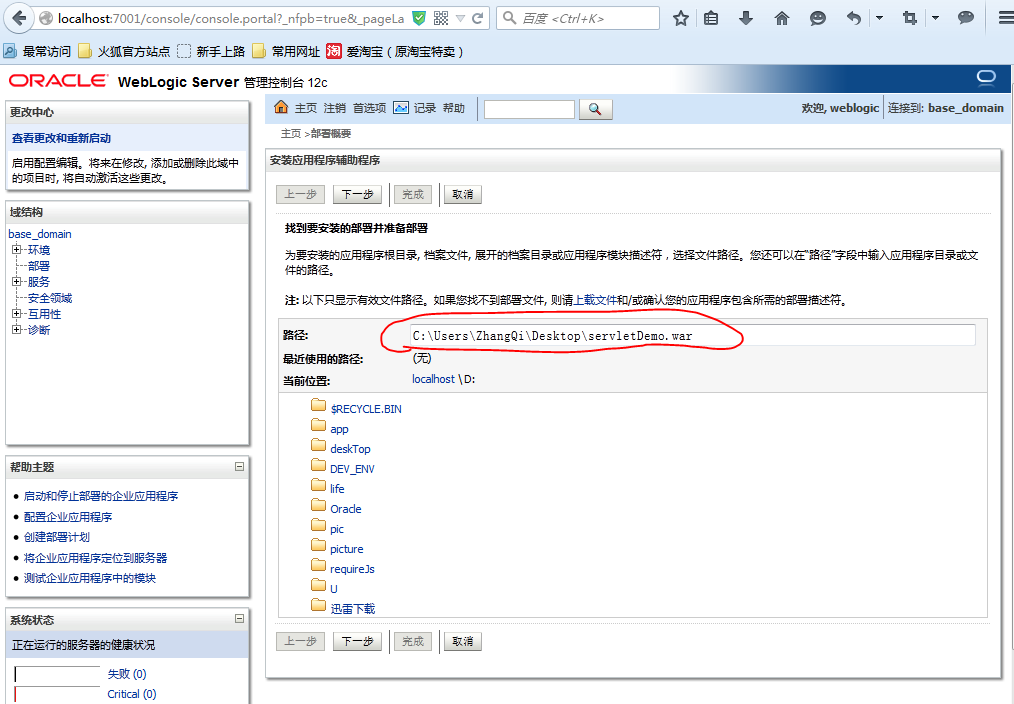Viewport: 1014px width, 704px height.
Task: Click the folder icon next to Oracle
Action: (318, 506)
